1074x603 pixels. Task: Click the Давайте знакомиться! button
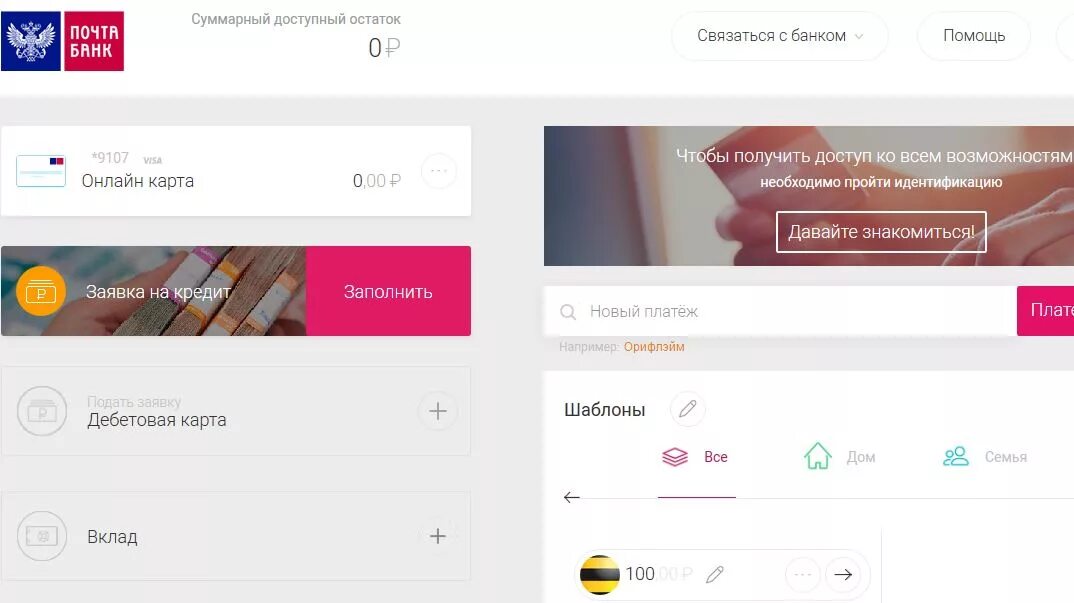pyautogui.click(x=881, y=232)
